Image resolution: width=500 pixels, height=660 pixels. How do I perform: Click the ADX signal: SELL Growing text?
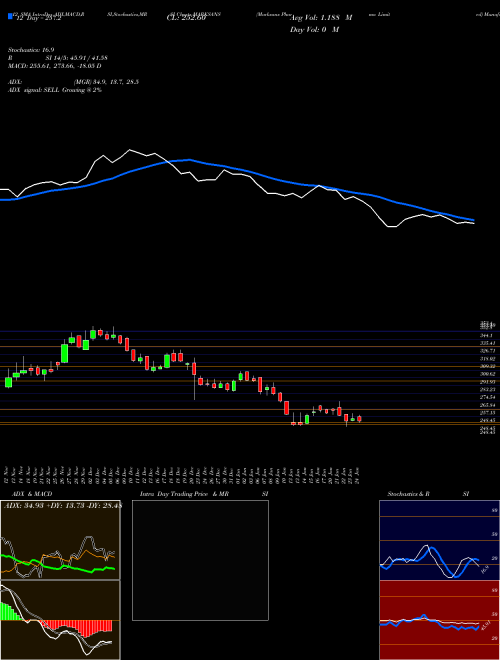[55, 90]
